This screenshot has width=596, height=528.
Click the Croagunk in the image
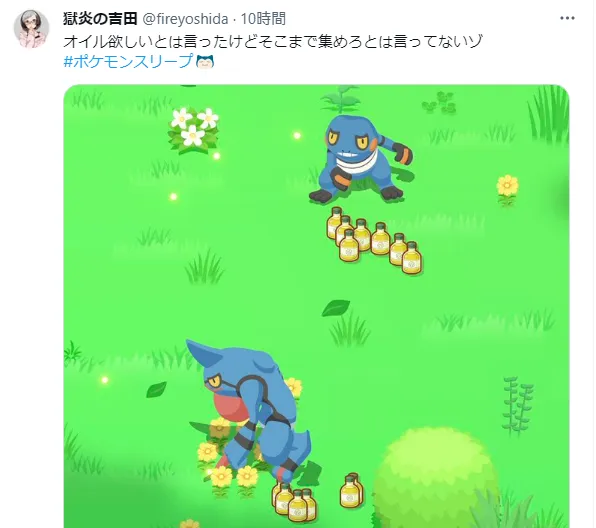click(x=360, y=159)
